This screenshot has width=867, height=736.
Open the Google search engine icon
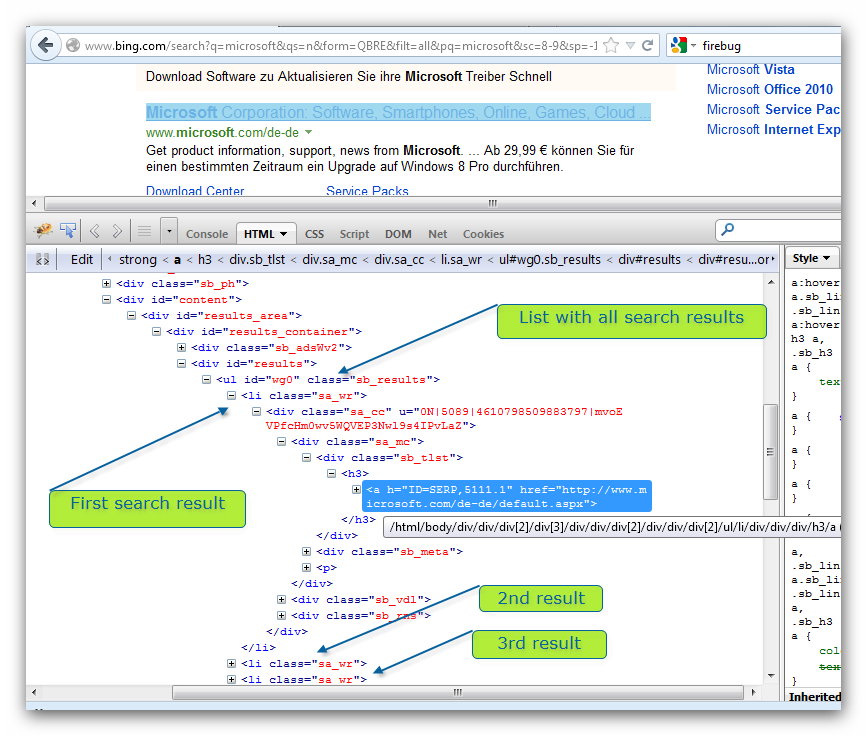click(678, 44)
